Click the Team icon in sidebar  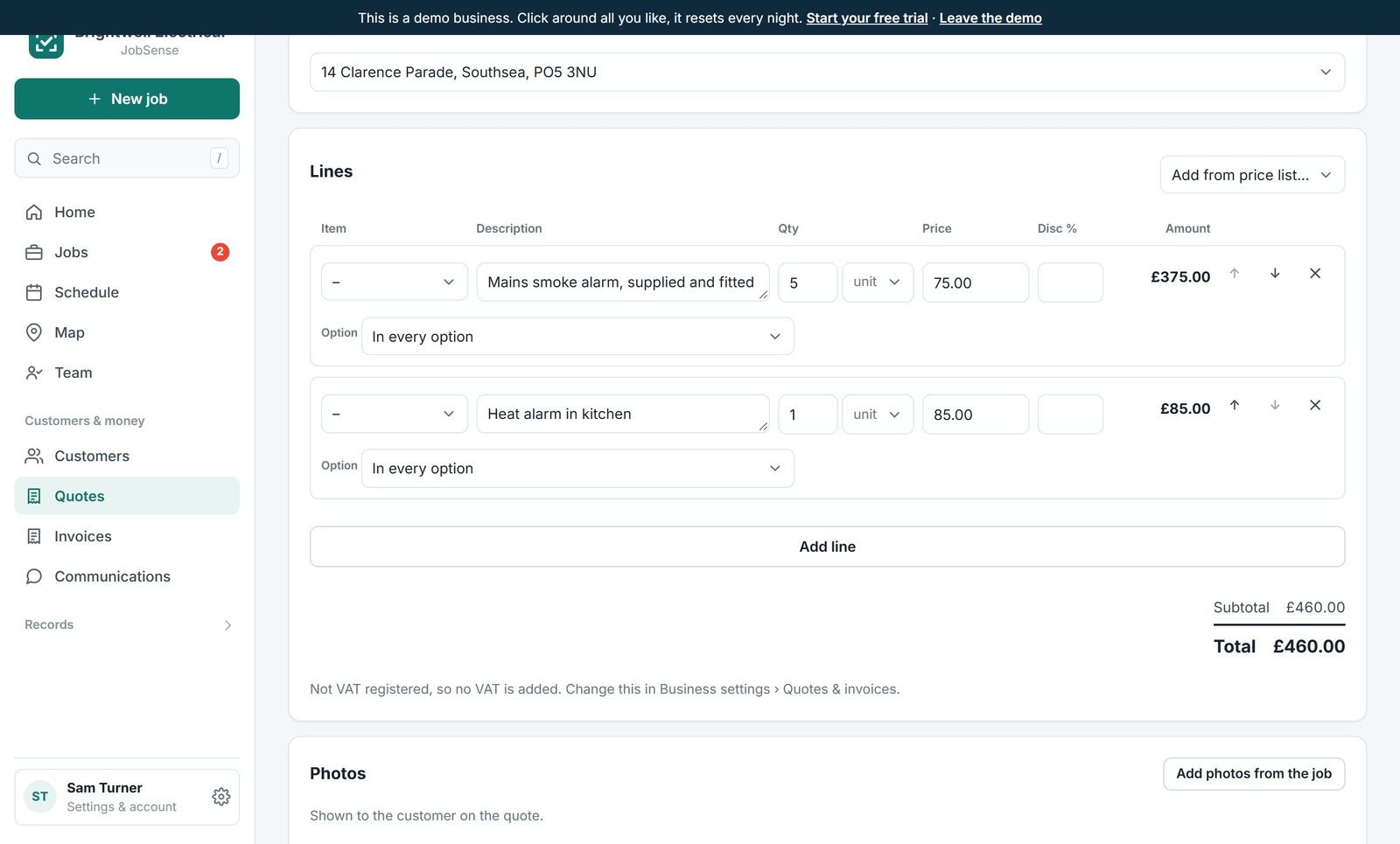coord(34,373)
